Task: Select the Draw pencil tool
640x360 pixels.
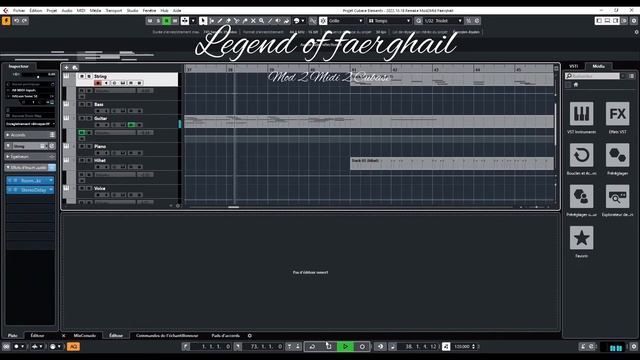Action: pos(220,20)
